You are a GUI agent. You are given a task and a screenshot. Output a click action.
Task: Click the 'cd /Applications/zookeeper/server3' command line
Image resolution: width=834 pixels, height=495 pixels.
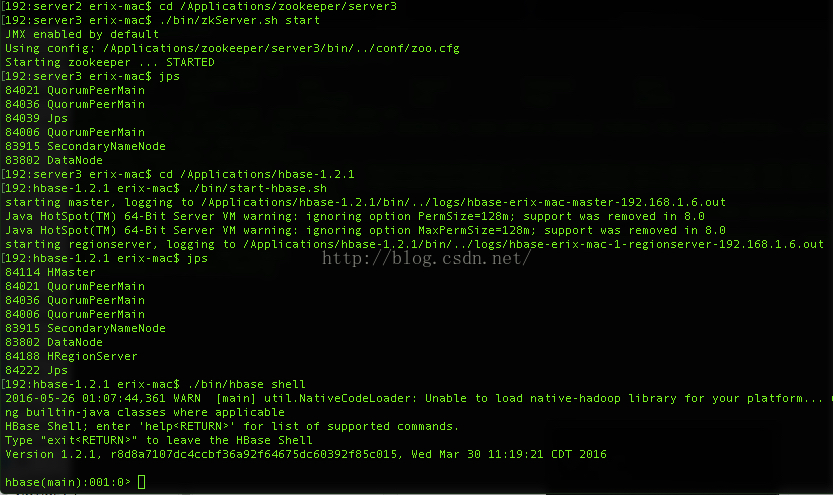pyautogui.click(x=278, y=6)
